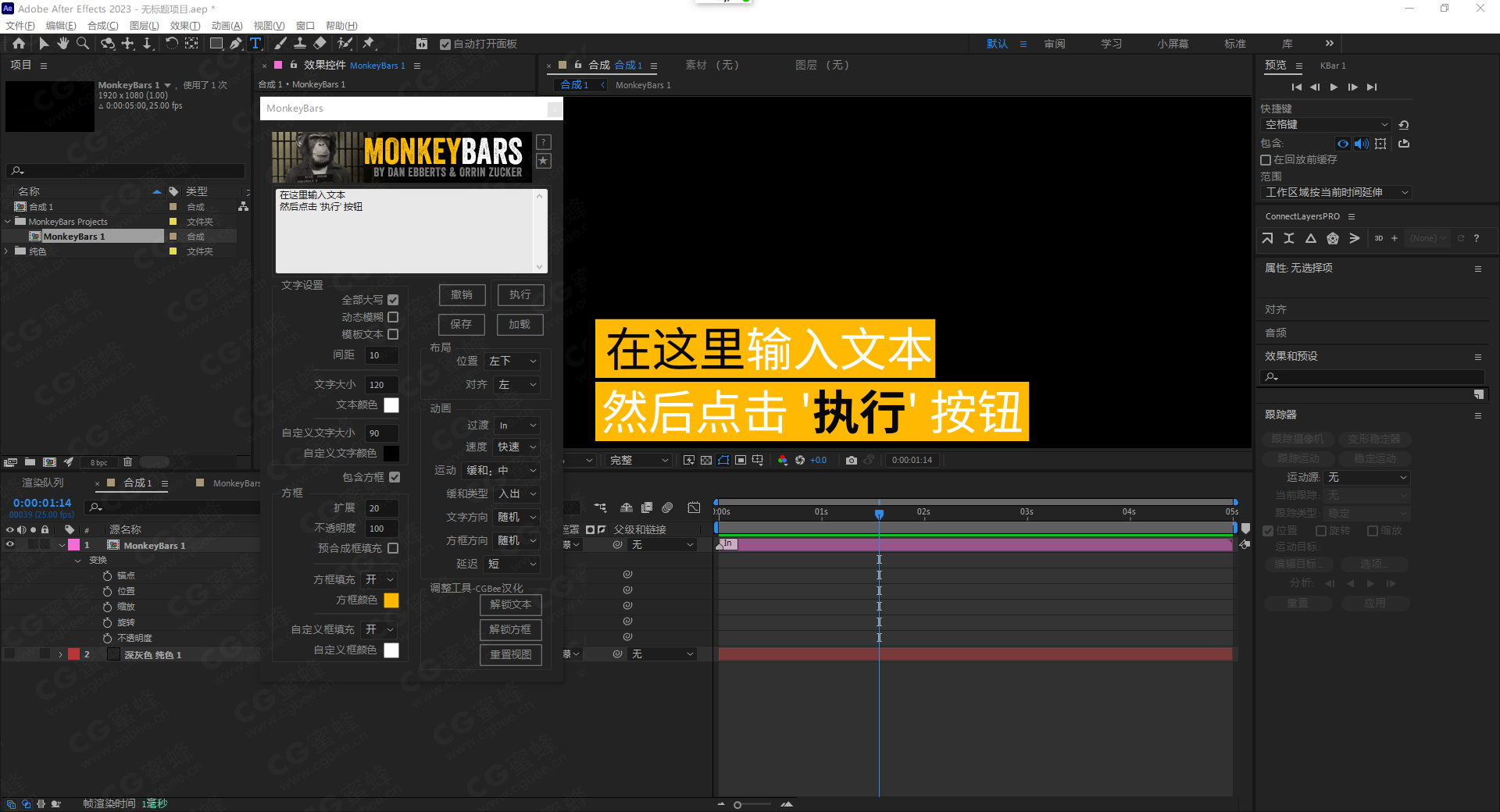Select the Eraser tool

coord(320,44)
